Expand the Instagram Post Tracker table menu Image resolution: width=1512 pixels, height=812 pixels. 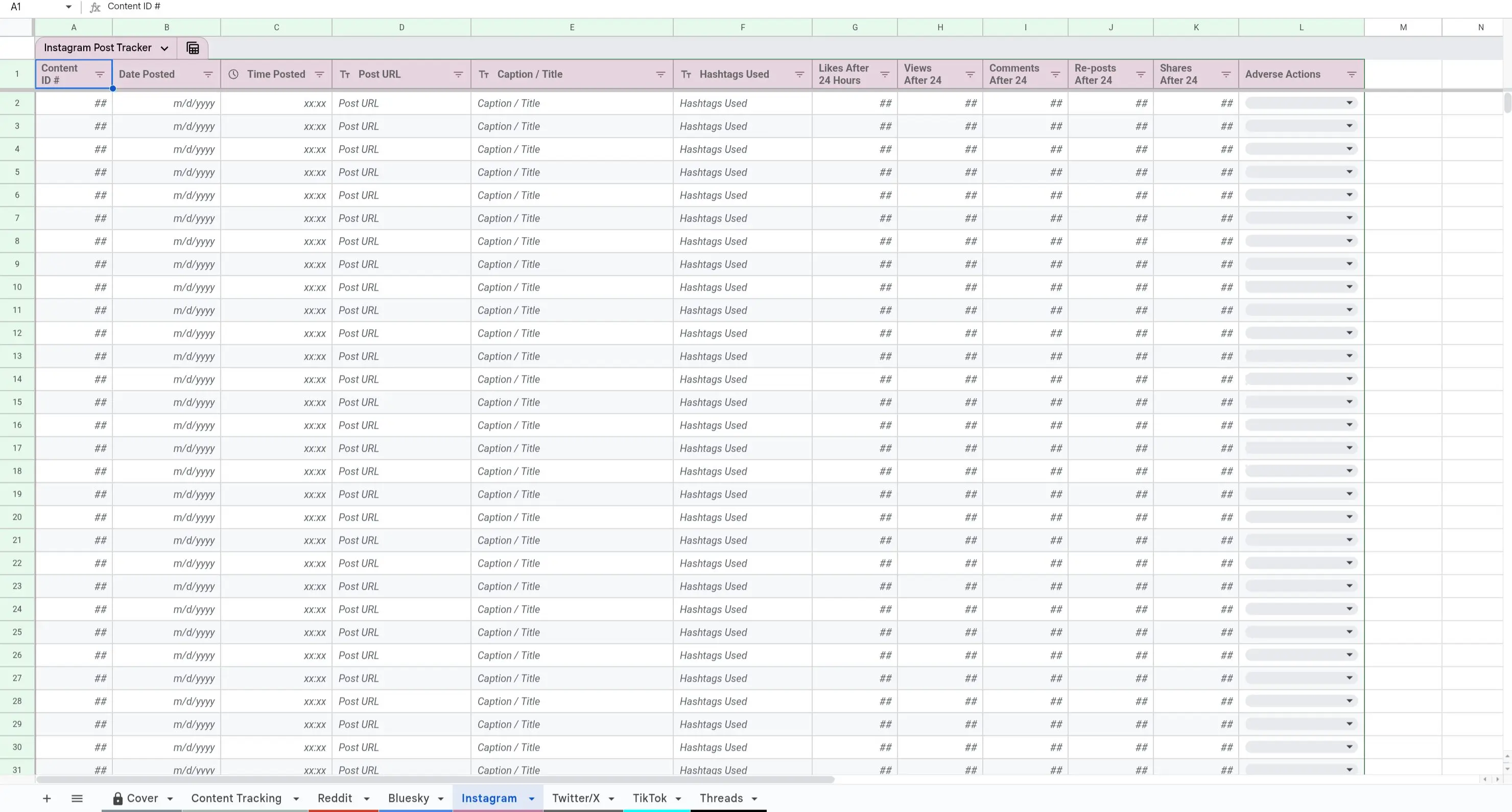click(164, 48)
